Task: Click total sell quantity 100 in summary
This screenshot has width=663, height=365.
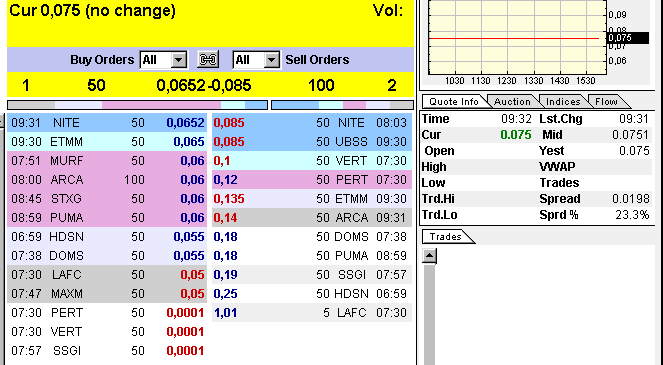Action: click(x=321, y=85)
